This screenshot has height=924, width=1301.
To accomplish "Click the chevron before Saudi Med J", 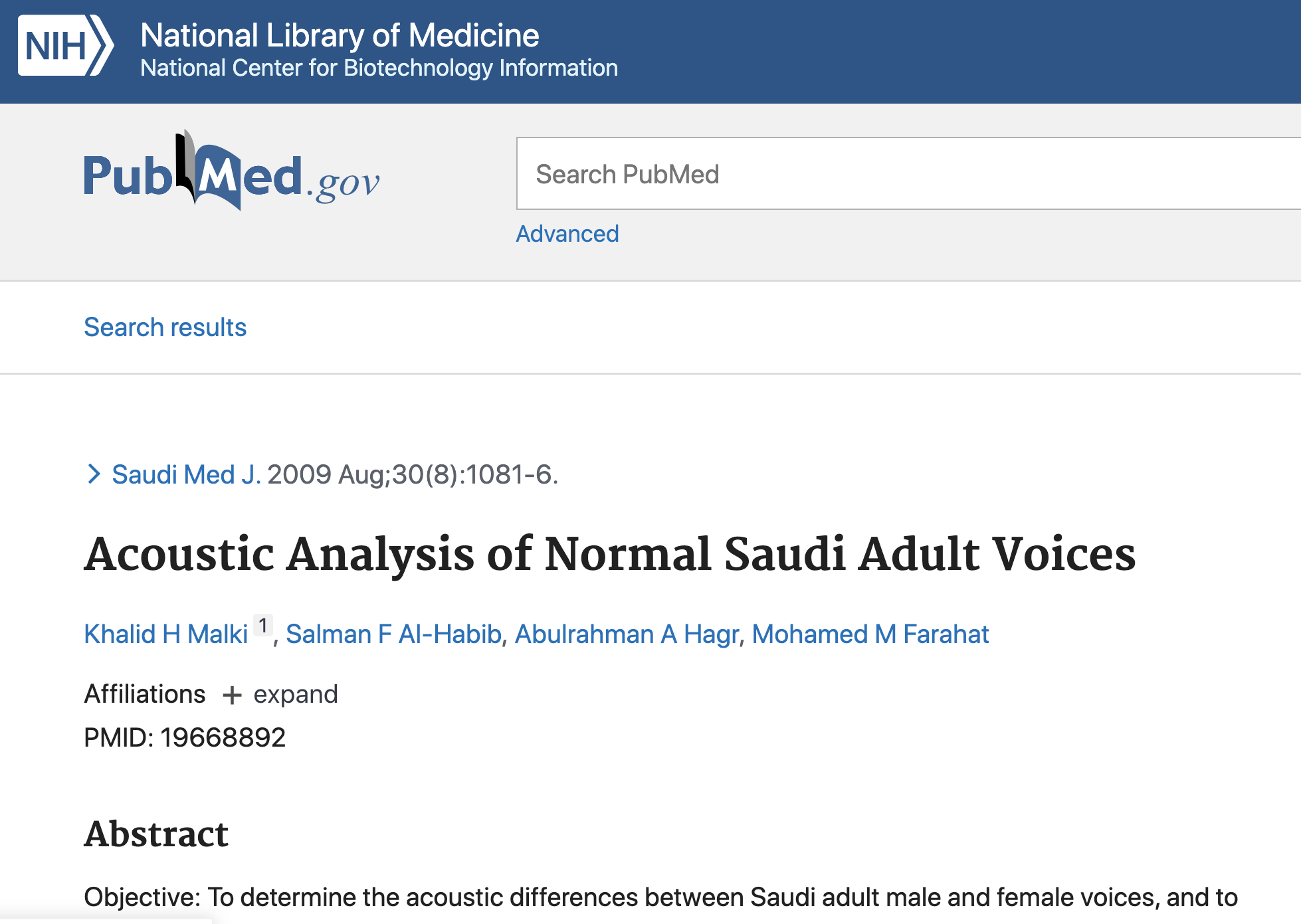I will pos(94,474).
